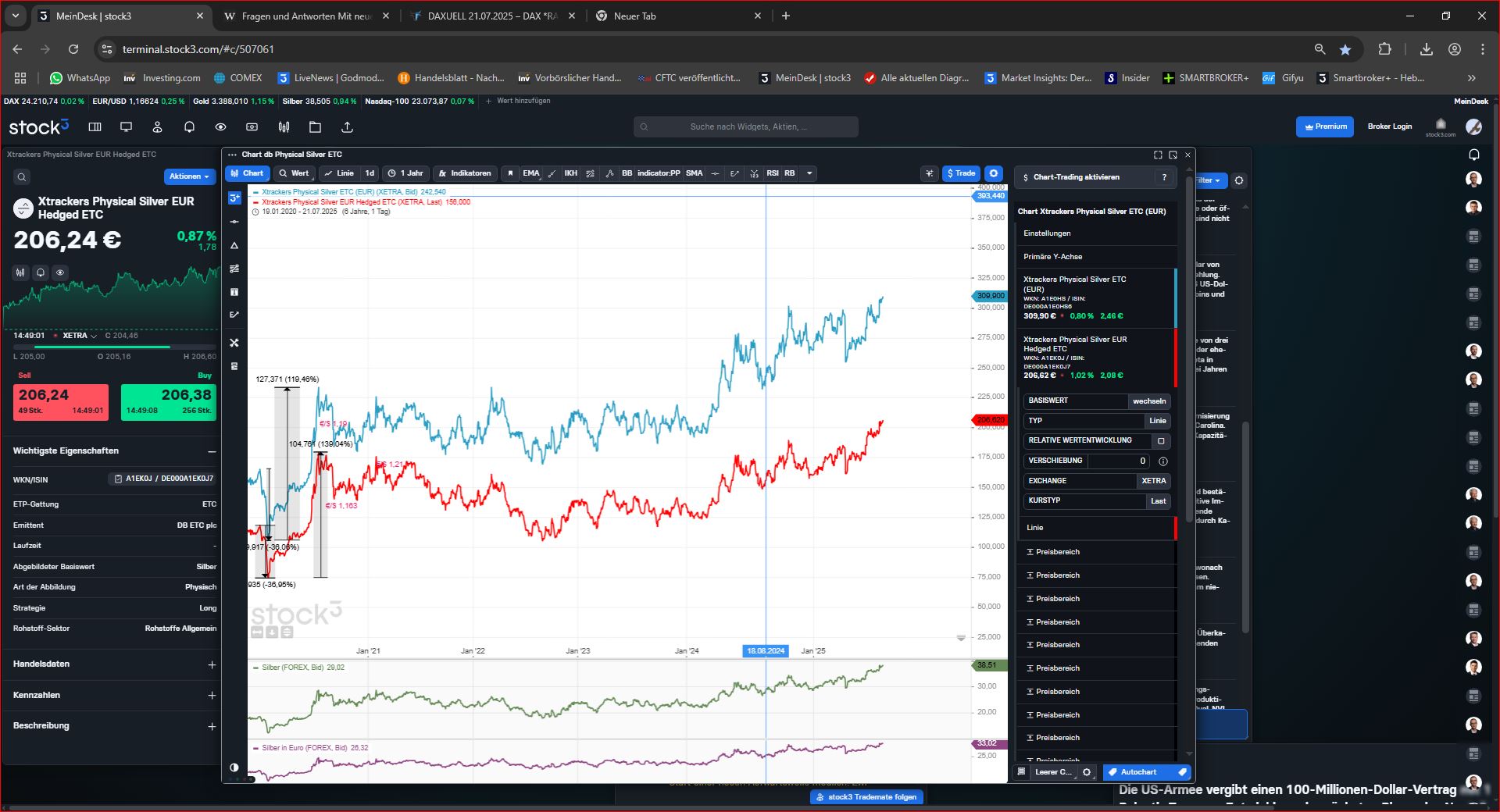Click the Premium button
1500x812 pixels.
[x=1326, y=126]
